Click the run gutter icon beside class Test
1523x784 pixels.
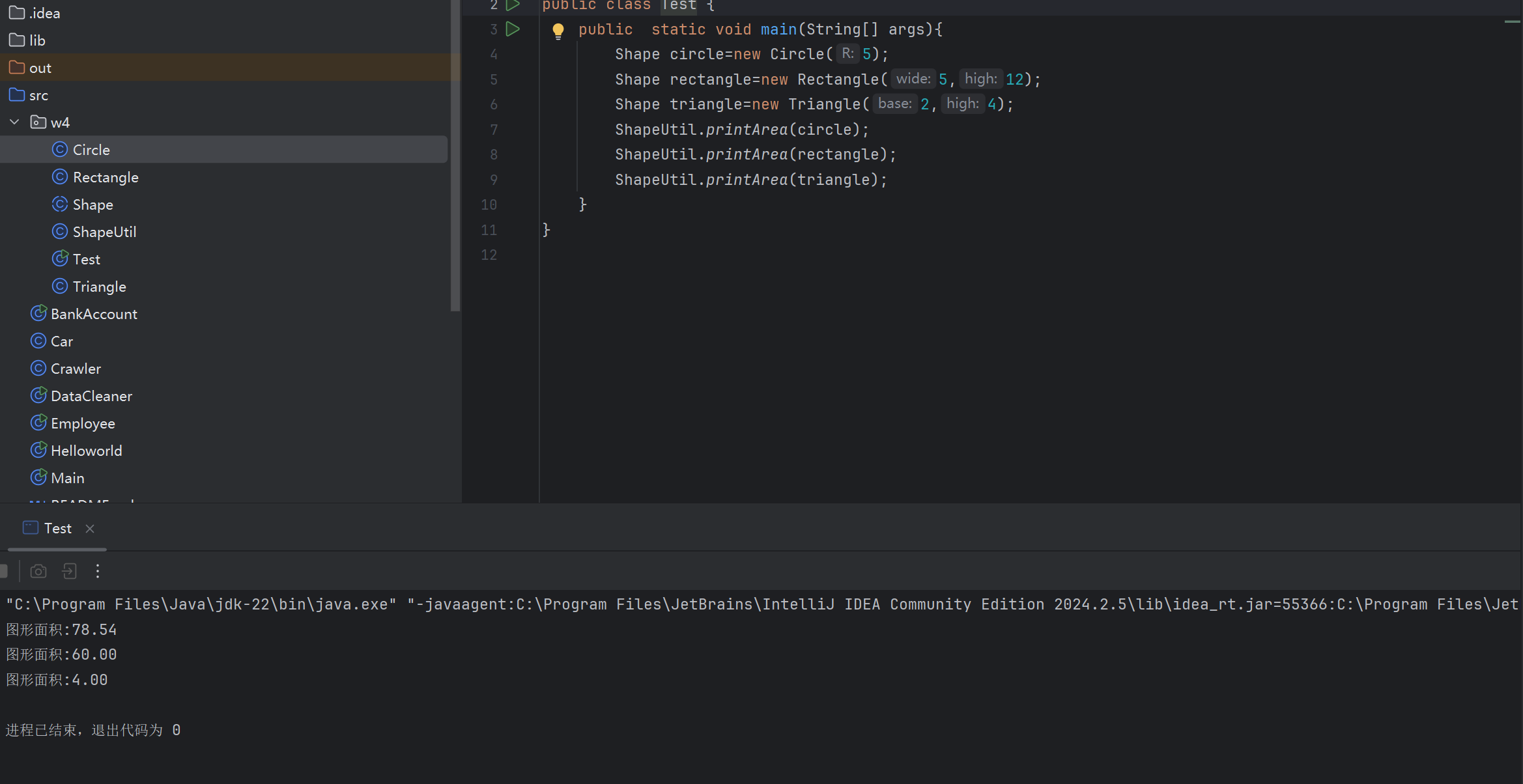pyautogui.click(x=513, y=5)
